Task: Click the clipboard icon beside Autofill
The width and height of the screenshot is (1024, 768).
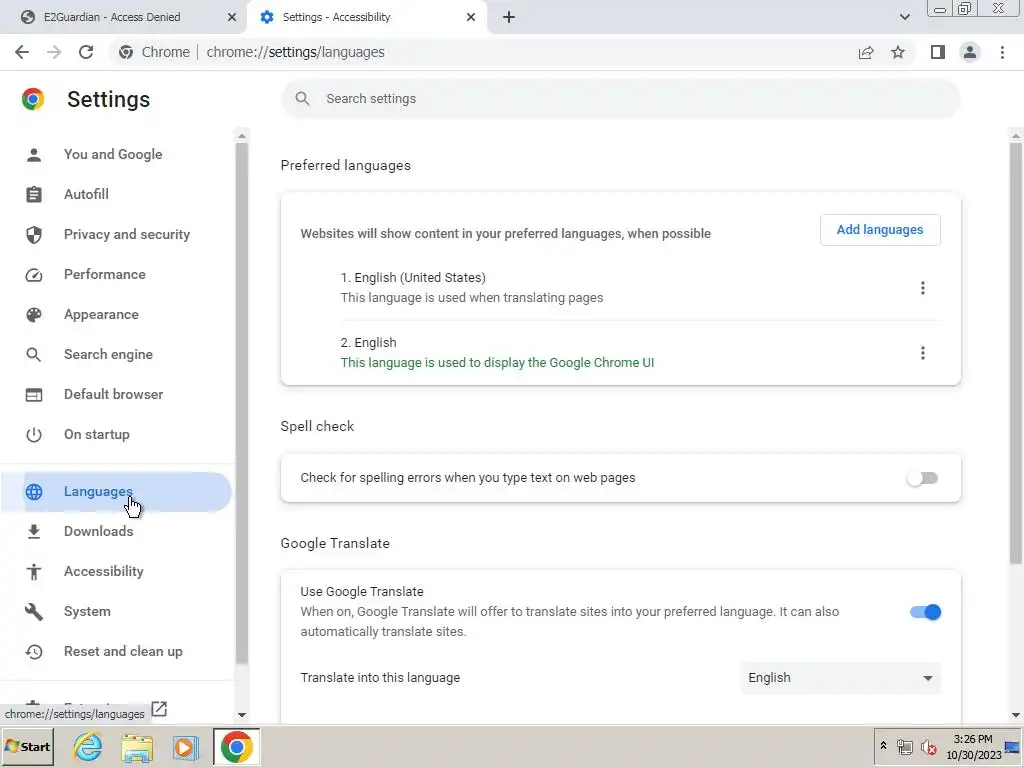Action: click(x=34, y=195)
